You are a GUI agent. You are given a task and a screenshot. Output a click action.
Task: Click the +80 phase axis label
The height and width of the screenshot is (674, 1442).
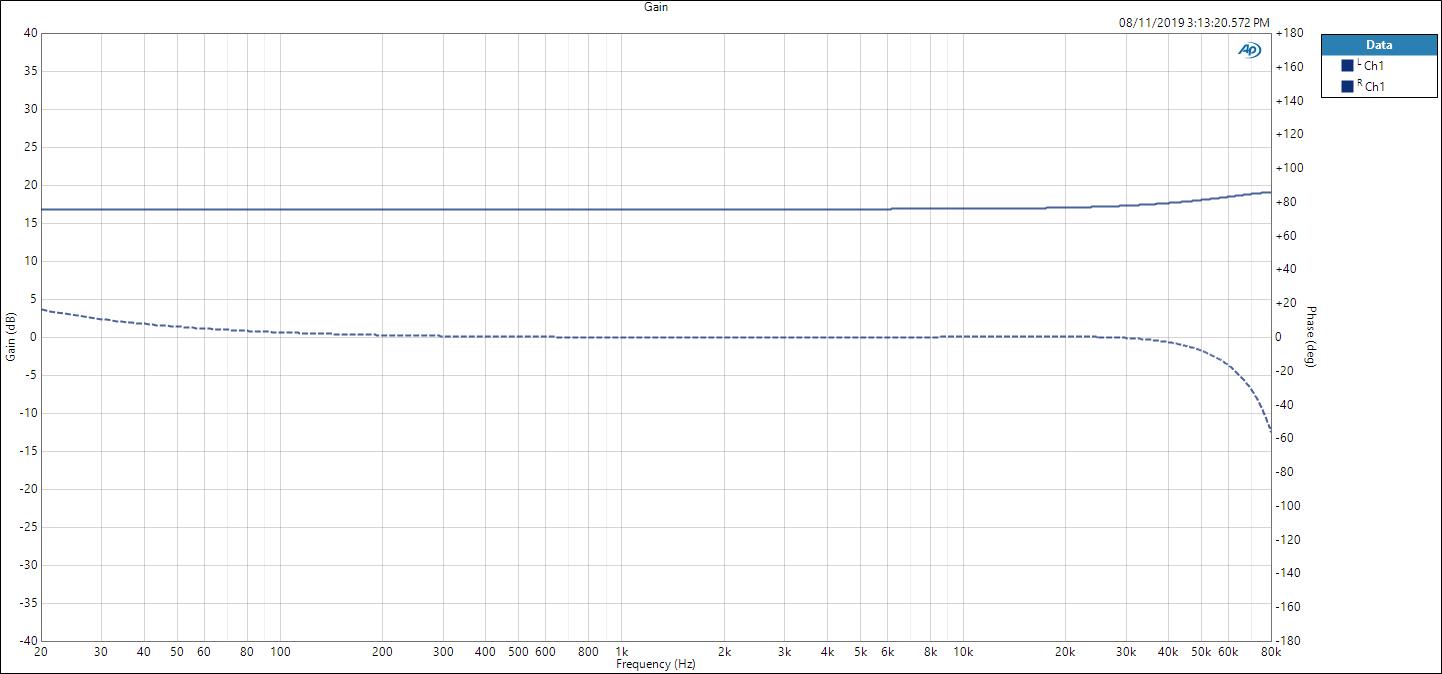pyautogui.click(x=1285, y=202)
